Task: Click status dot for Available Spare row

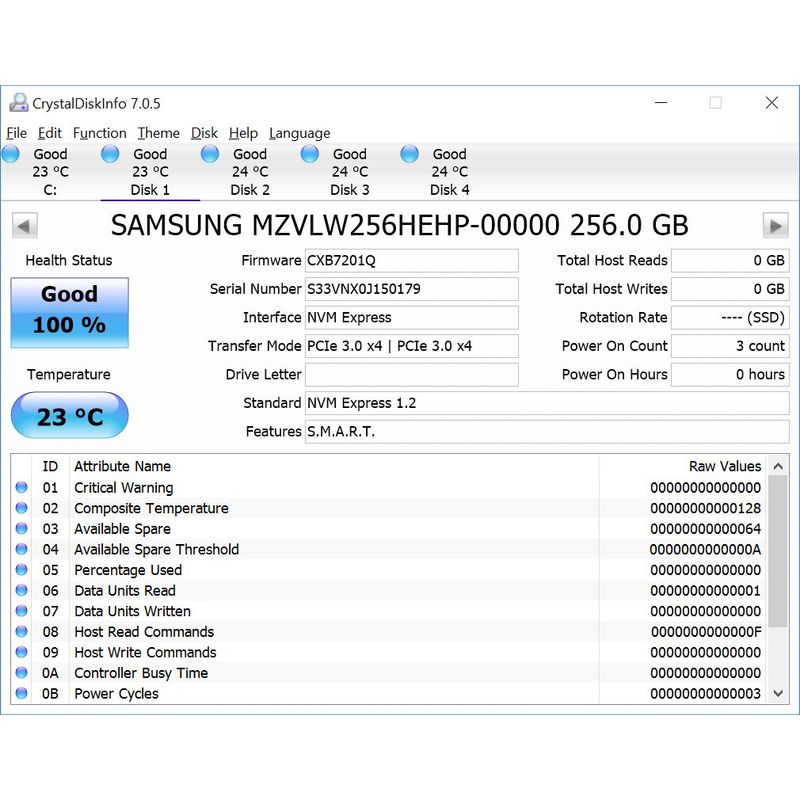Action: pyautogui.click(x=21, y=529)
